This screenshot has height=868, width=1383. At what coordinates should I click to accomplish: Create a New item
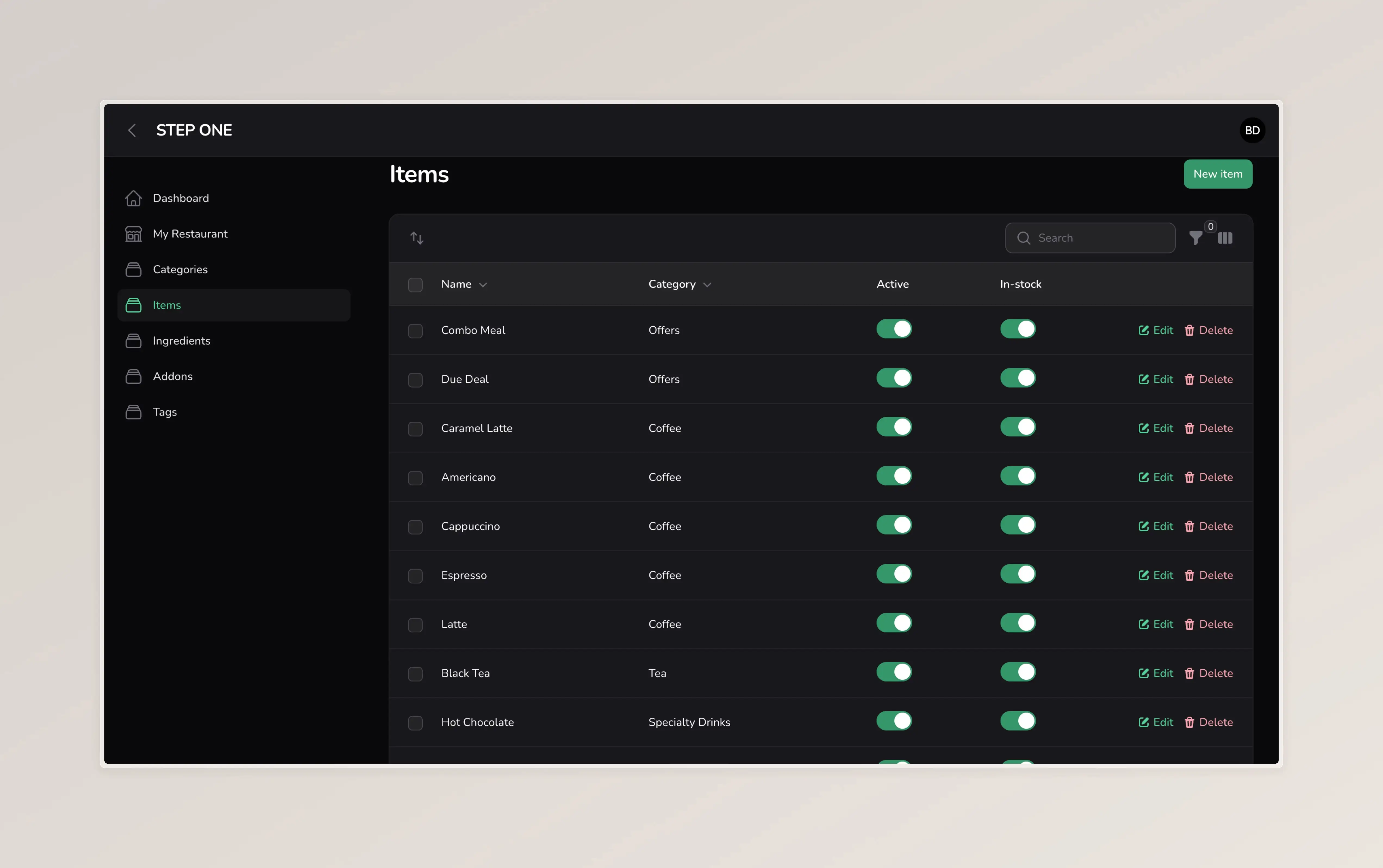click(1217, 174)
